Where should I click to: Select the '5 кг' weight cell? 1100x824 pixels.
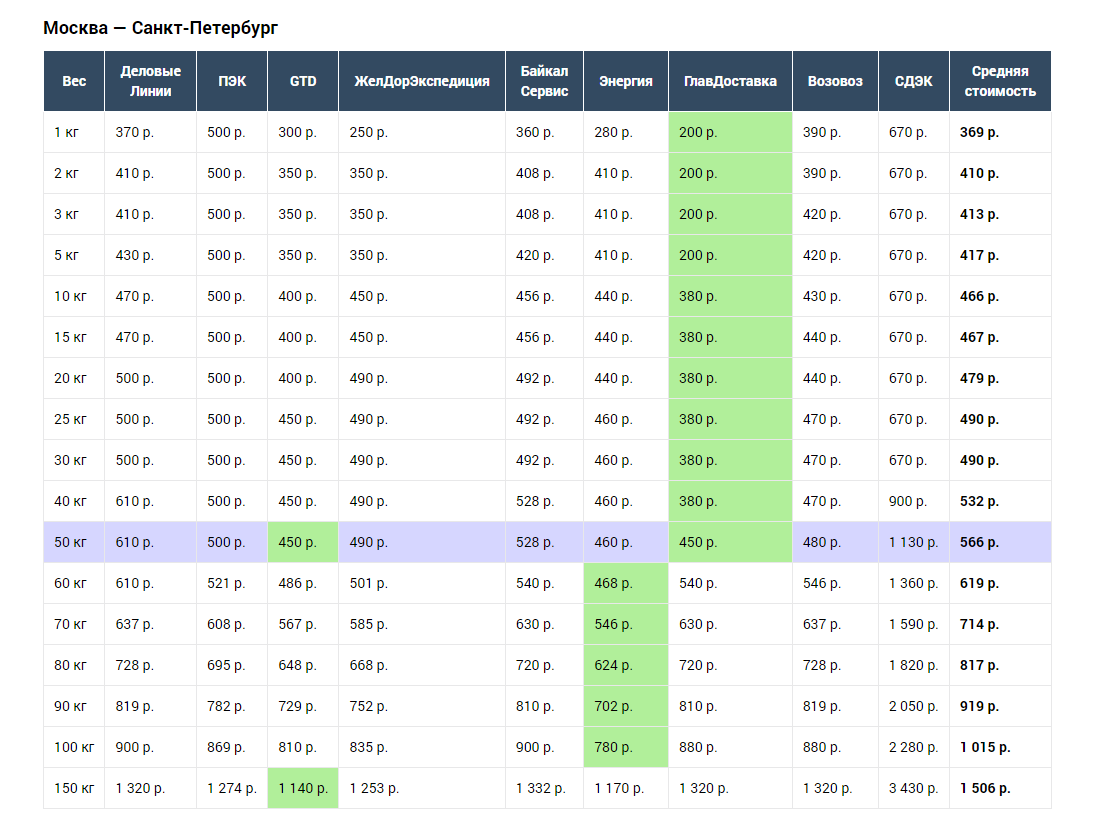[74, 255]
